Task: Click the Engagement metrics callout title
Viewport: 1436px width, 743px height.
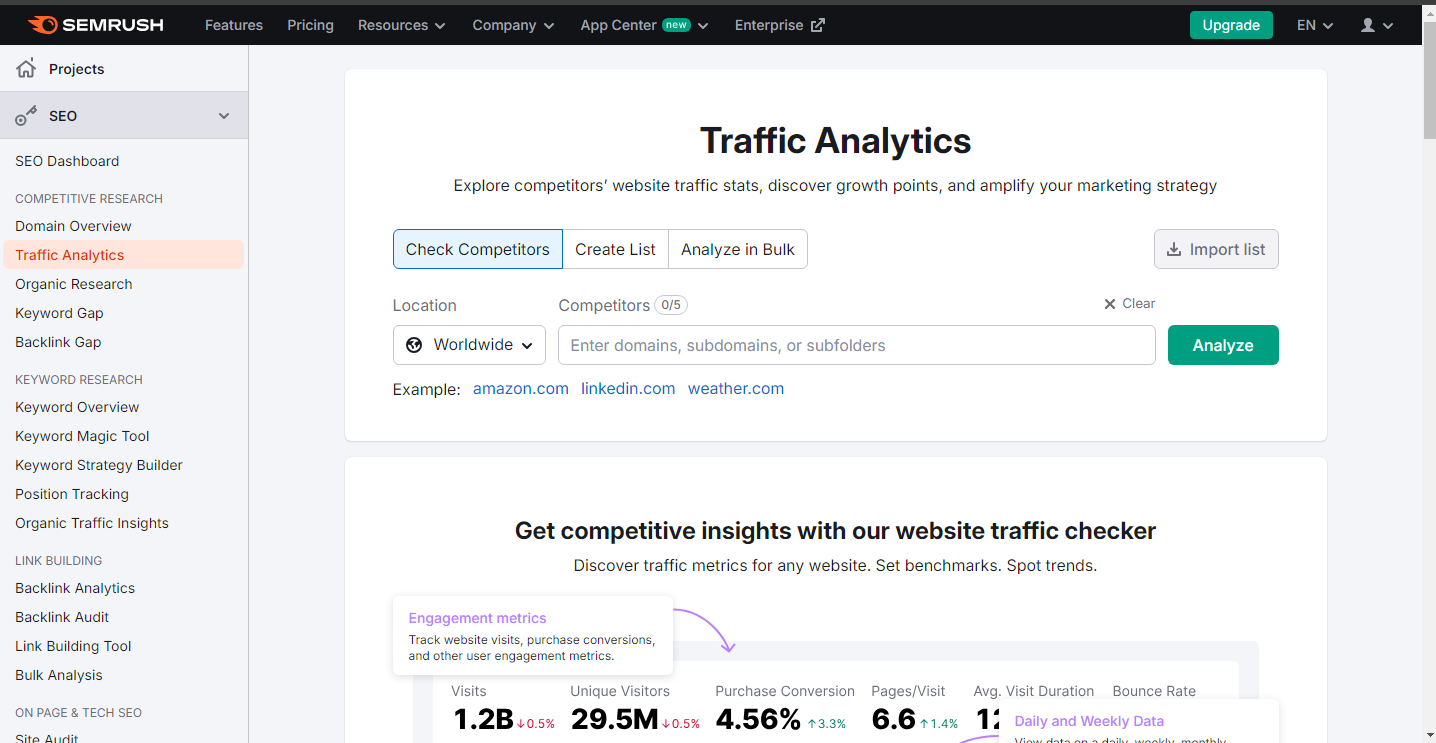Action: point(478,618)
